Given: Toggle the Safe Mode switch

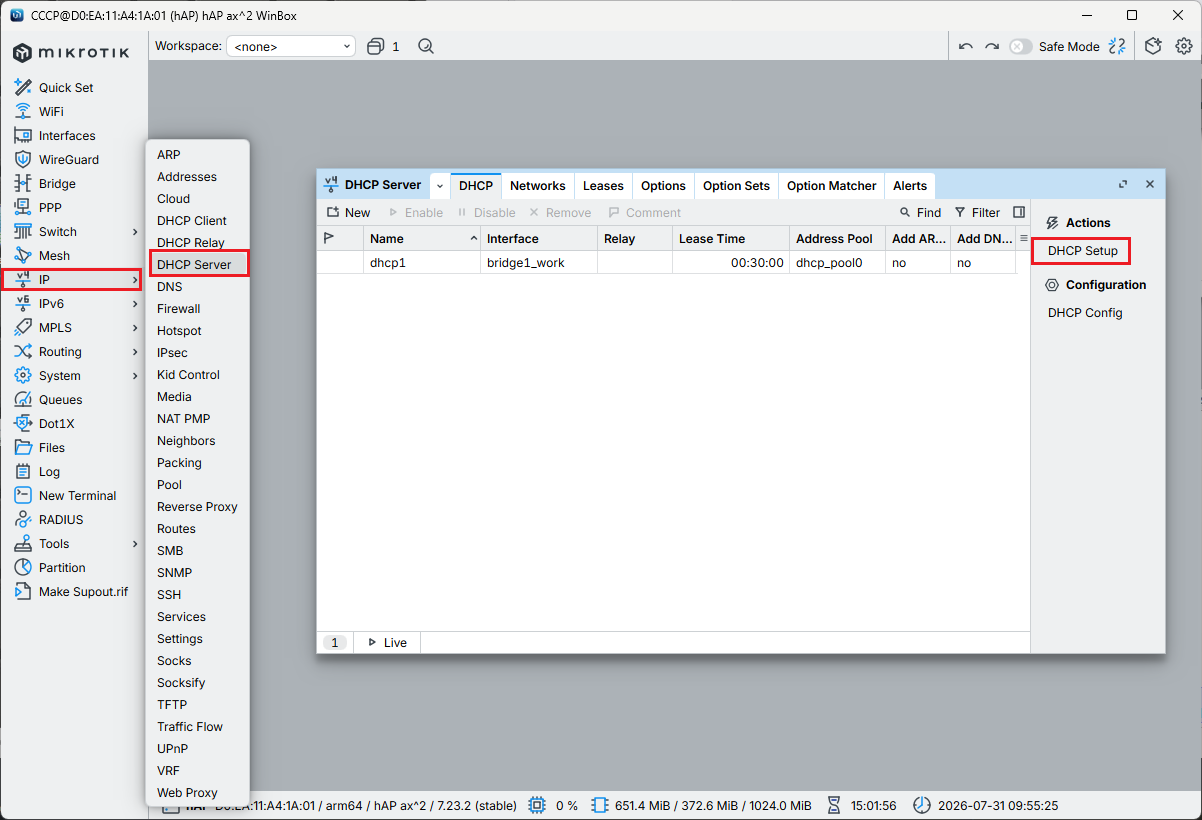Looking at the screenshot, I should click(1020, 46).
